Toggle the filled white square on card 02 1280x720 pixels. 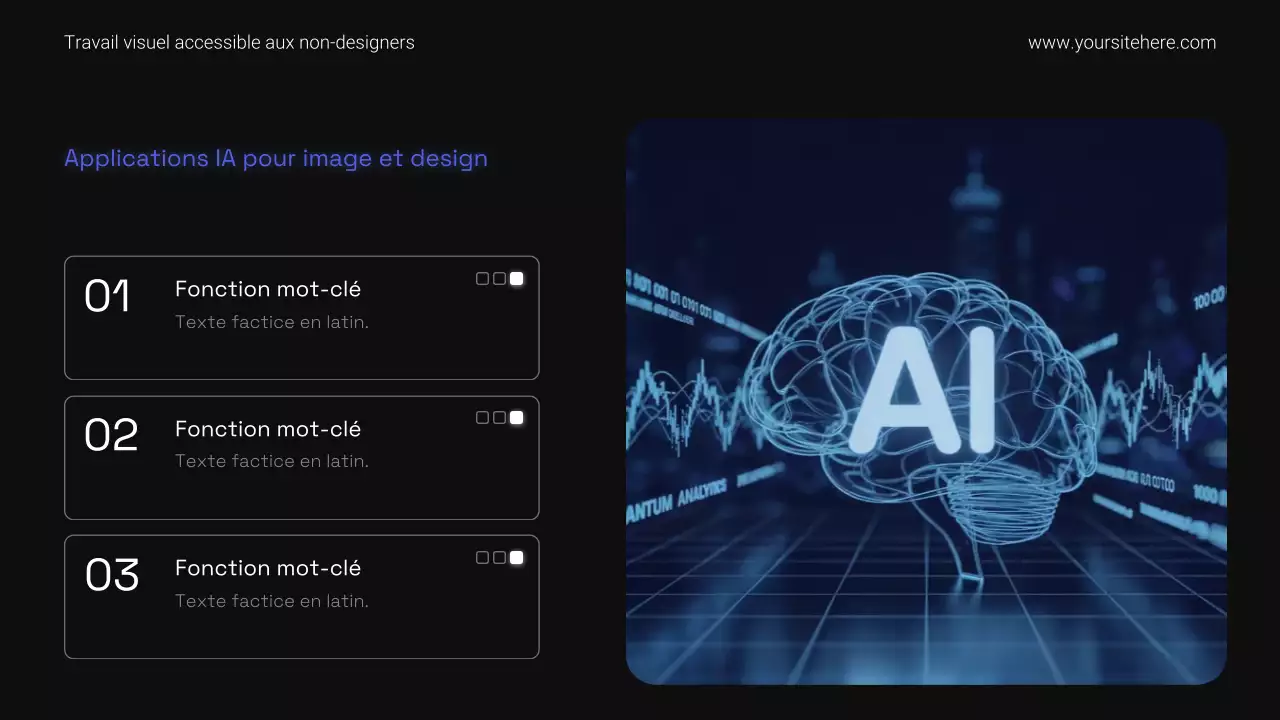pos(515,417)
